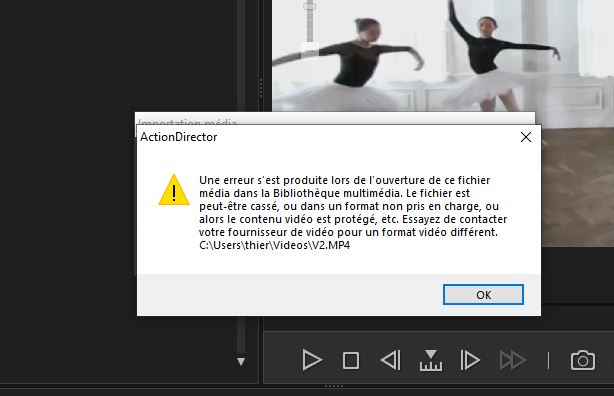Image resolution: width=614 pixels, height=396 pixels.
Task: Step forward to the next frame
Action: (x=470, y=360)
